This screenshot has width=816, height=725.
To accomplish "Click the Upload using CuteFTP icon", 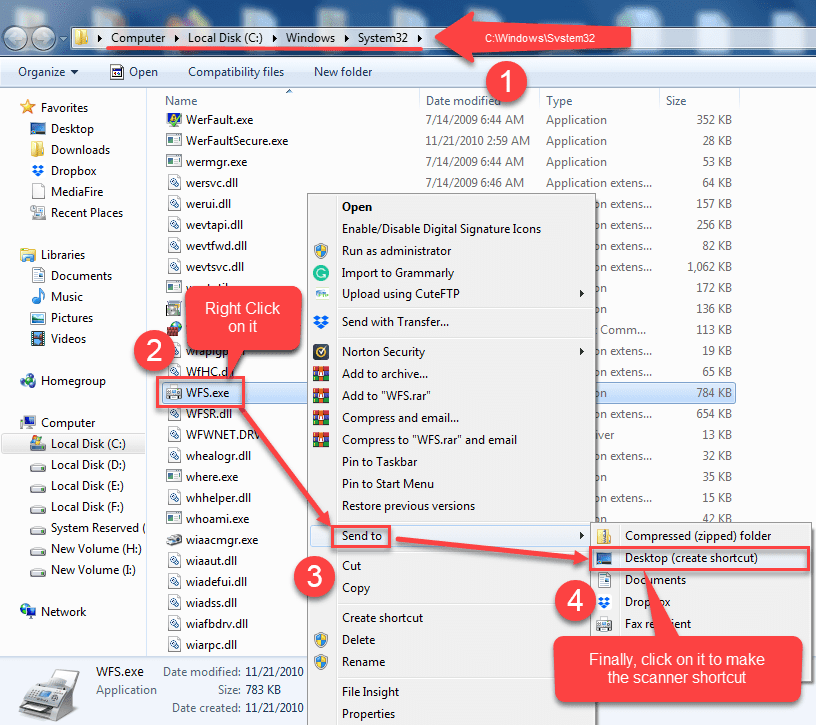I will pyautogui.click(x=320, y=294).
